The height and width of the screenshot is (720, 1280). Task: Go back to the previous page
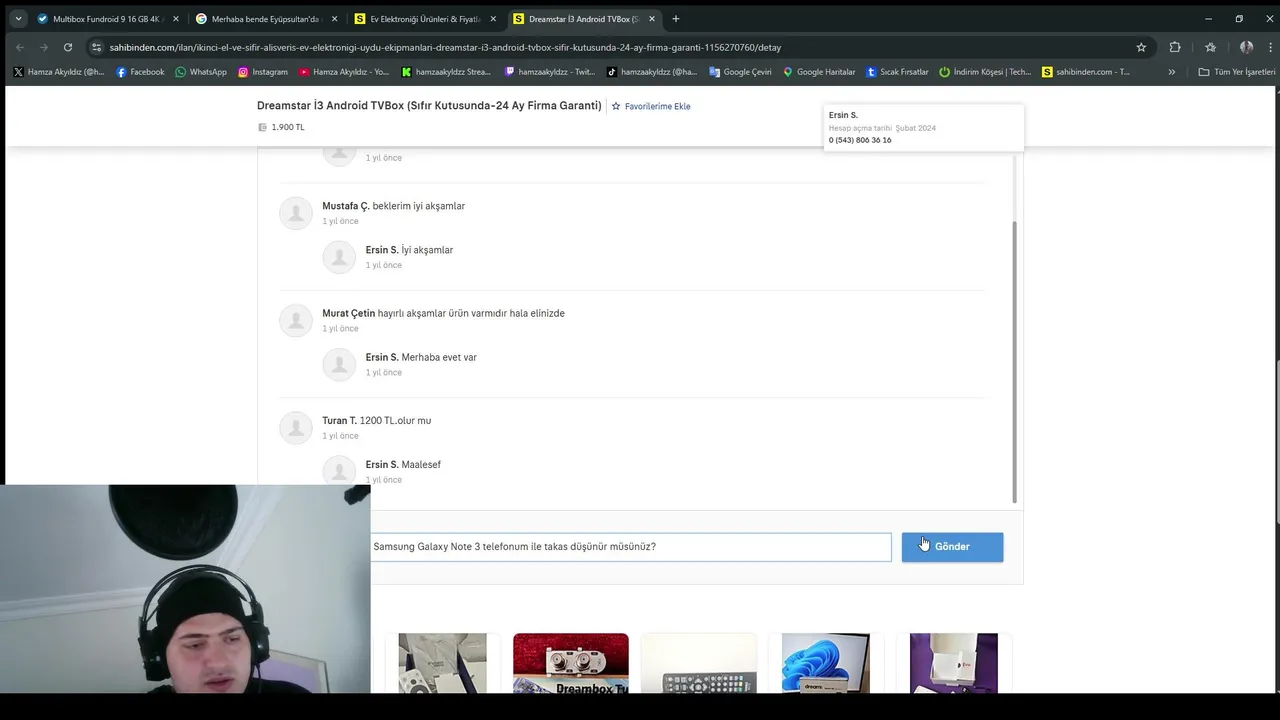click(x=19, y=47)
